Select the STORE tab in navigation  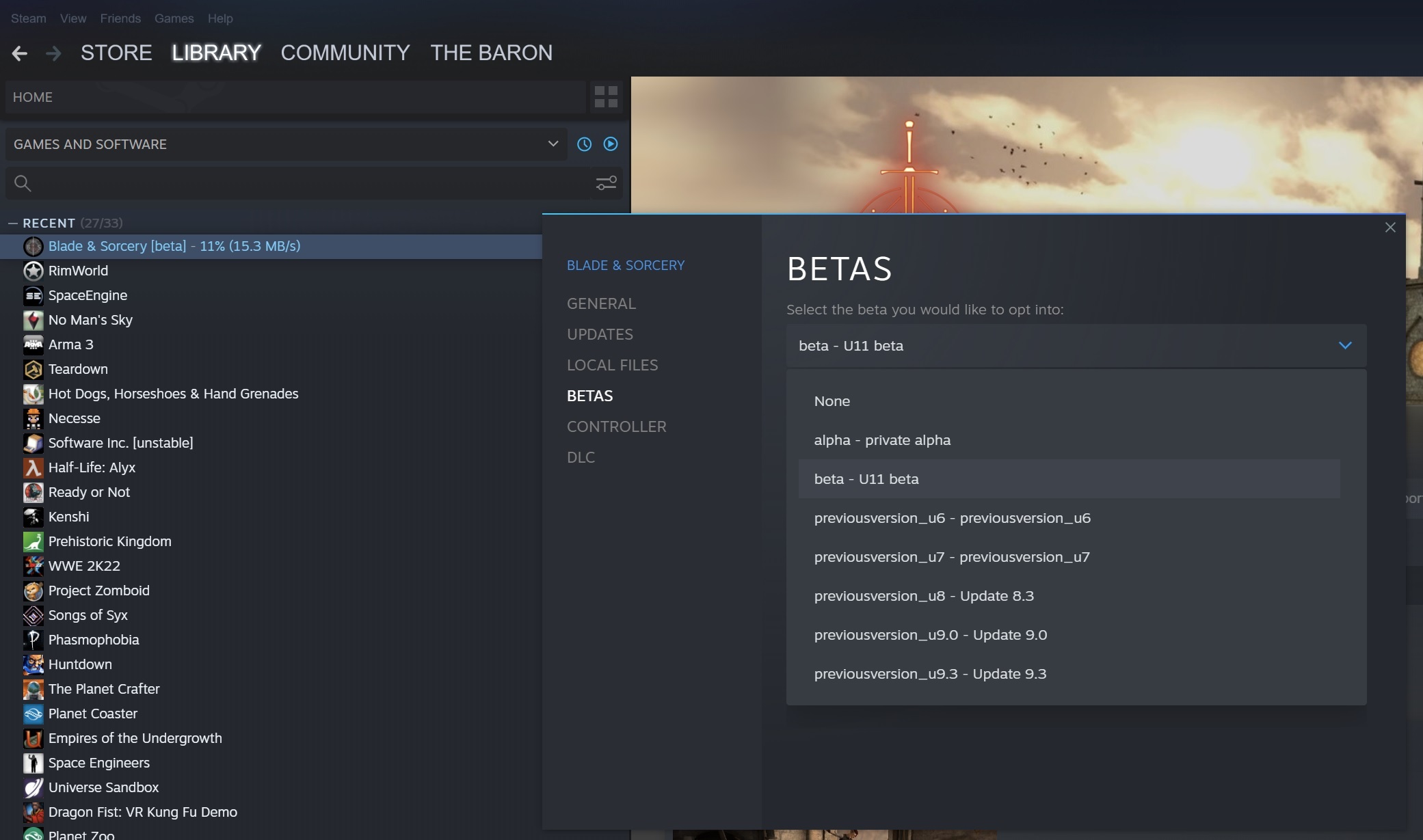(x=117, y=52)
